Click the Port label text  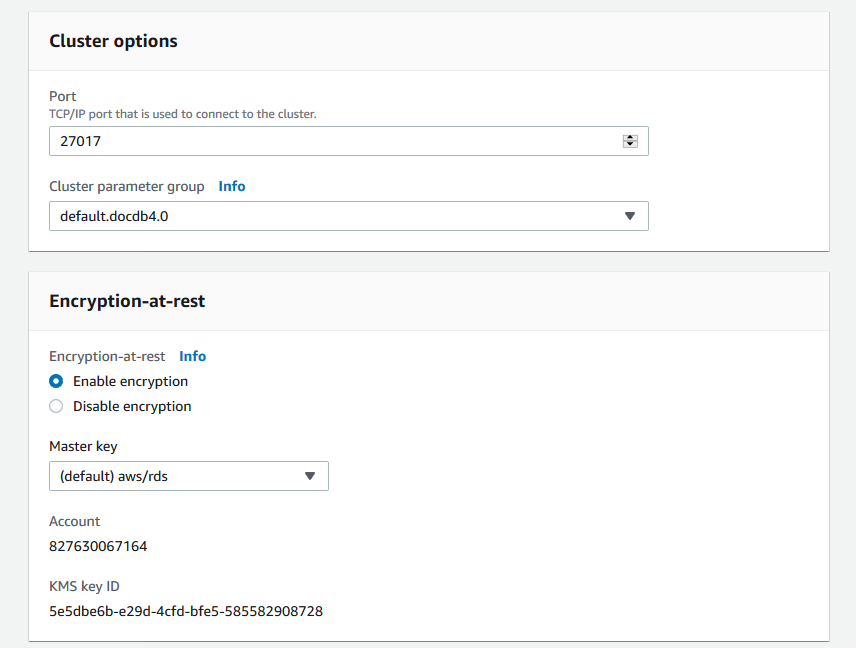click(62, 96)
